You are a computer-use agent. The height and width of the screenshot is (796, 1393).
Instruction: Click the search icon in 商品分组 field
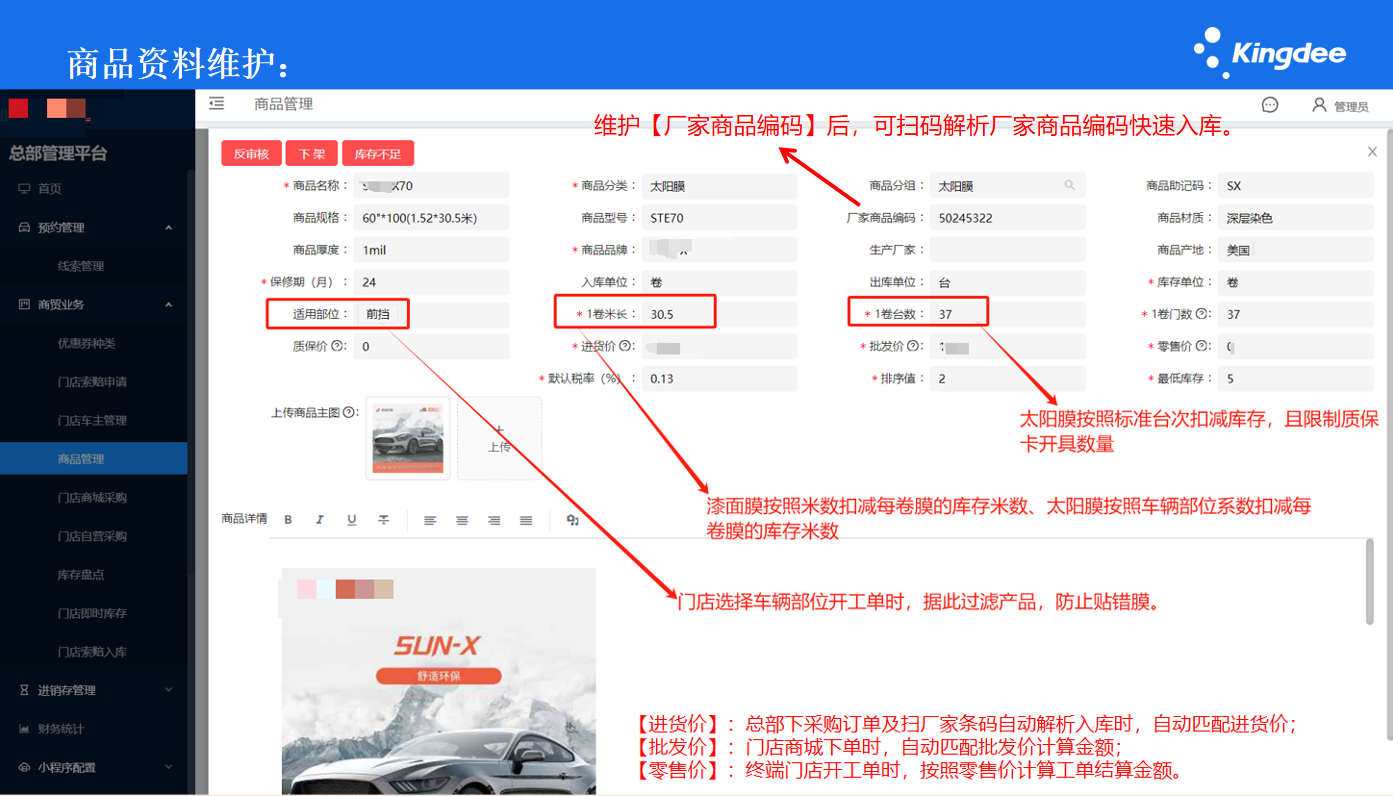pos(1070,186)
